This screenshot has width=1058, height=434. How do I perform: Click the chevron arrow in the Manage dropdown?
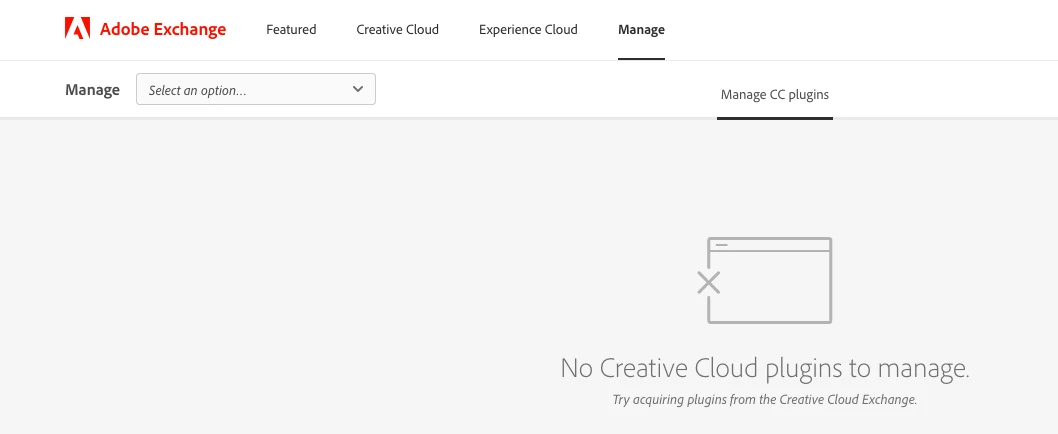(x=358, y=89)
